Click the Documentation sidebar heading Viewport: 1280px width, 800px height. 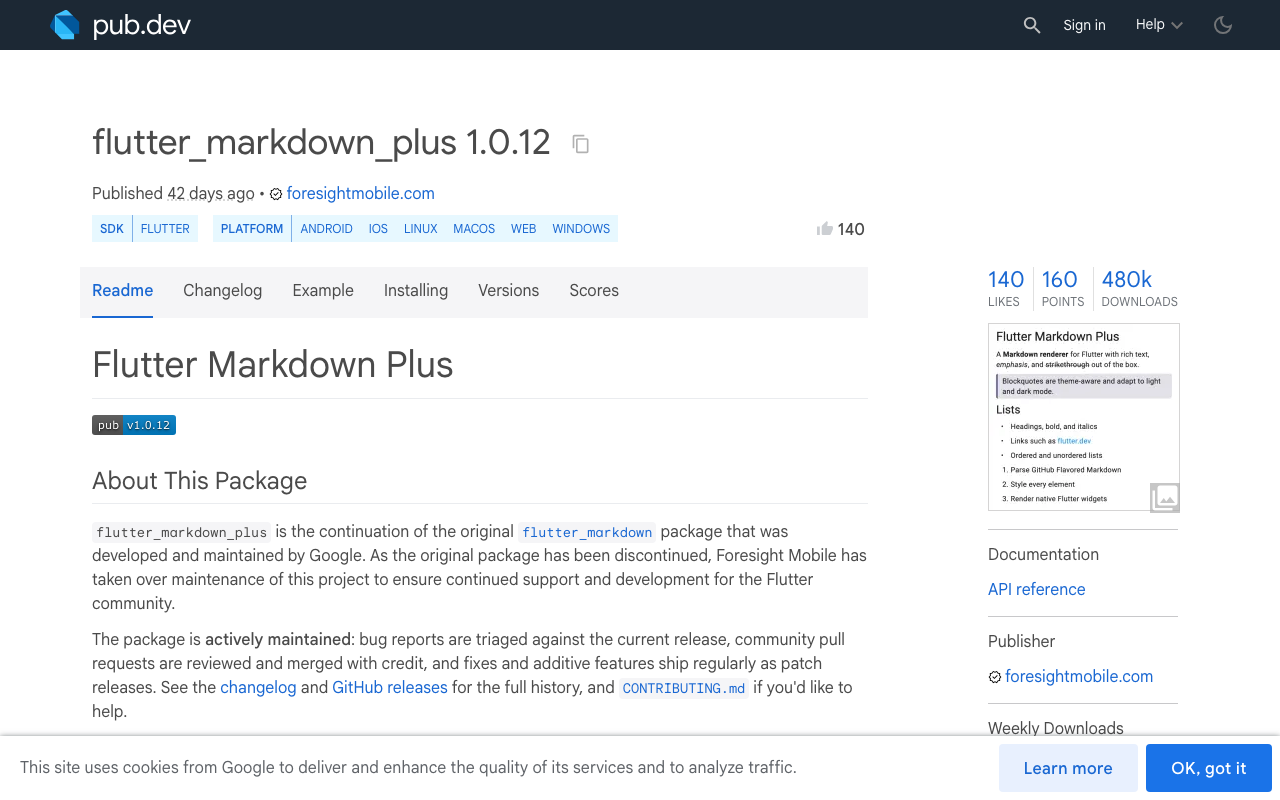click(1043, 555)
